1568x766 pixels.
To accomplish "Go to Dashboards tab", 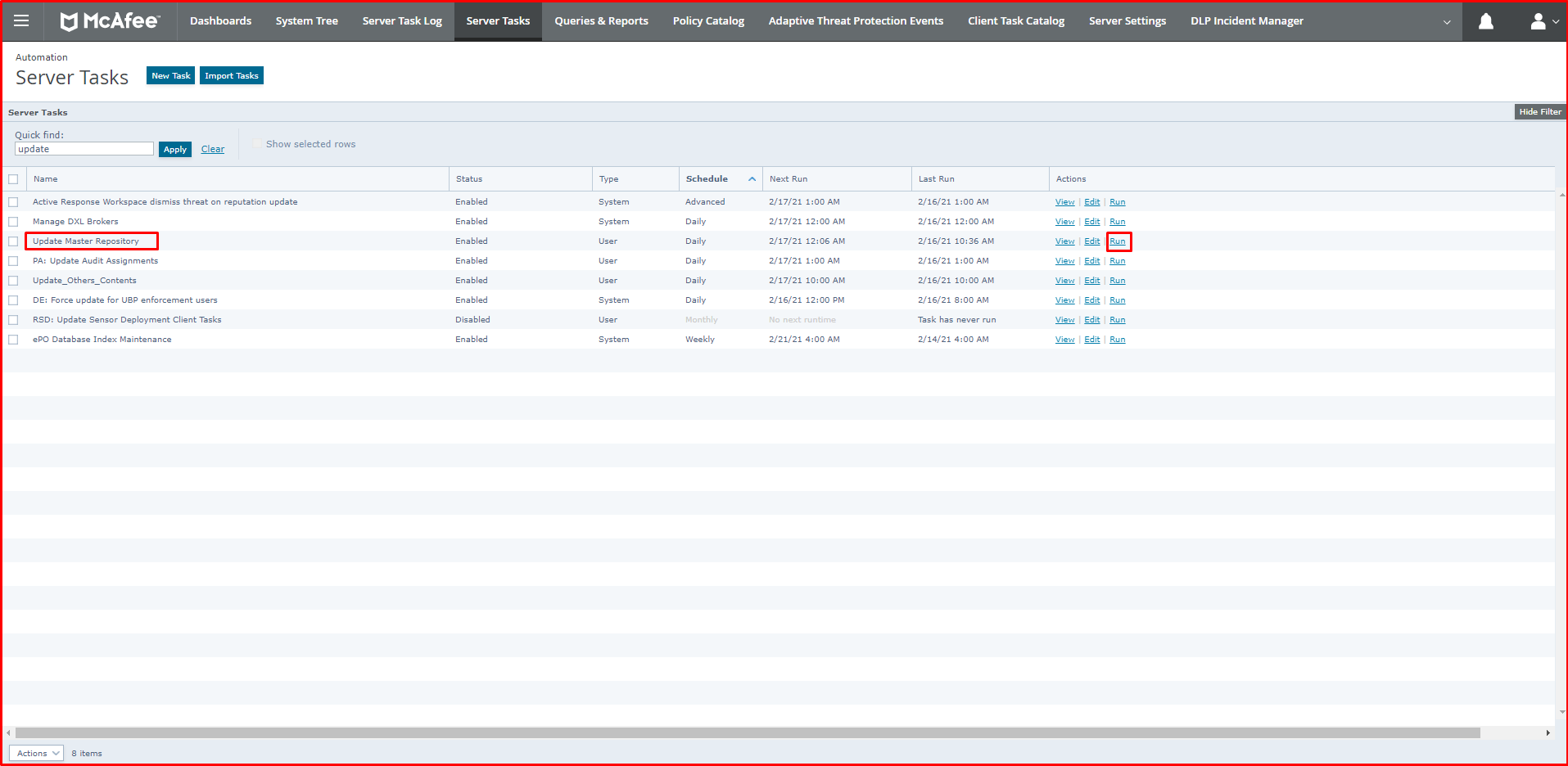I will [x=220, y=20].
